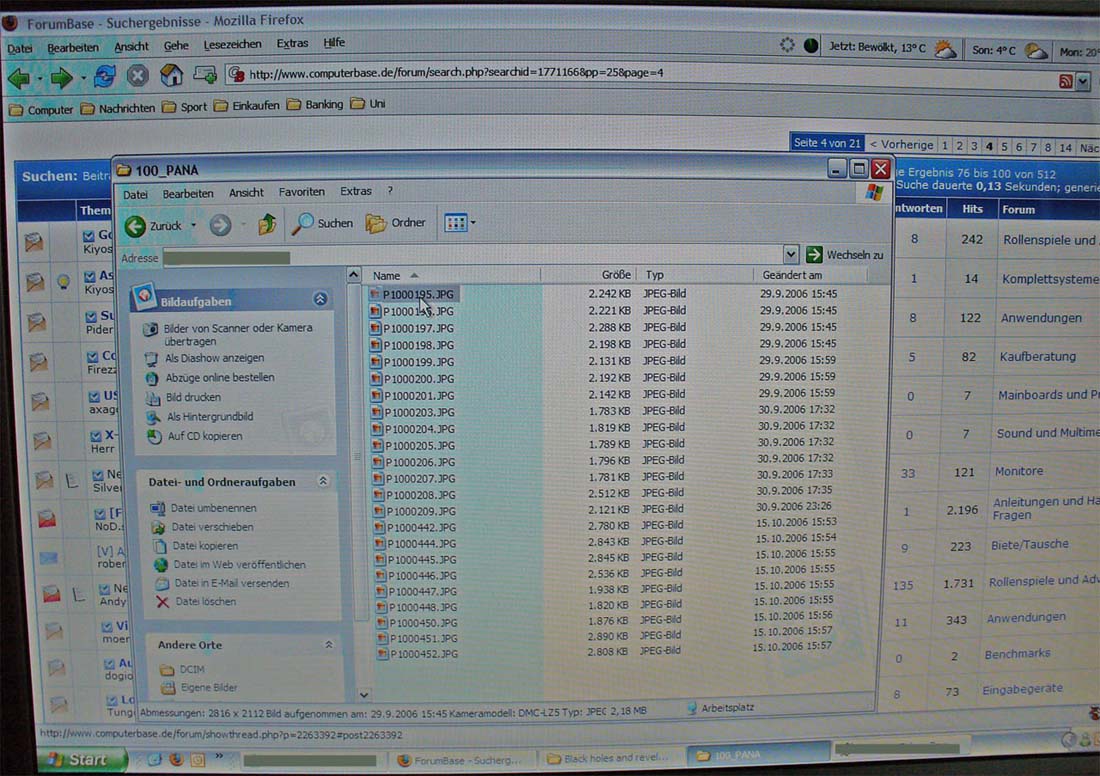Click Explorer Zurück back button
Image resolution: width=1100 pixels, height=776 pixels.
tap(153, 226)
